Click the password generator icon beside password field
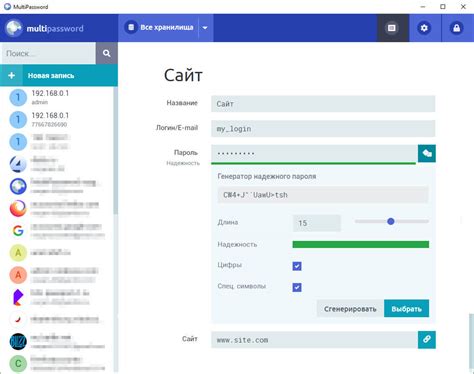The width and height of the screenshot is (474, 374). [427, 153]
